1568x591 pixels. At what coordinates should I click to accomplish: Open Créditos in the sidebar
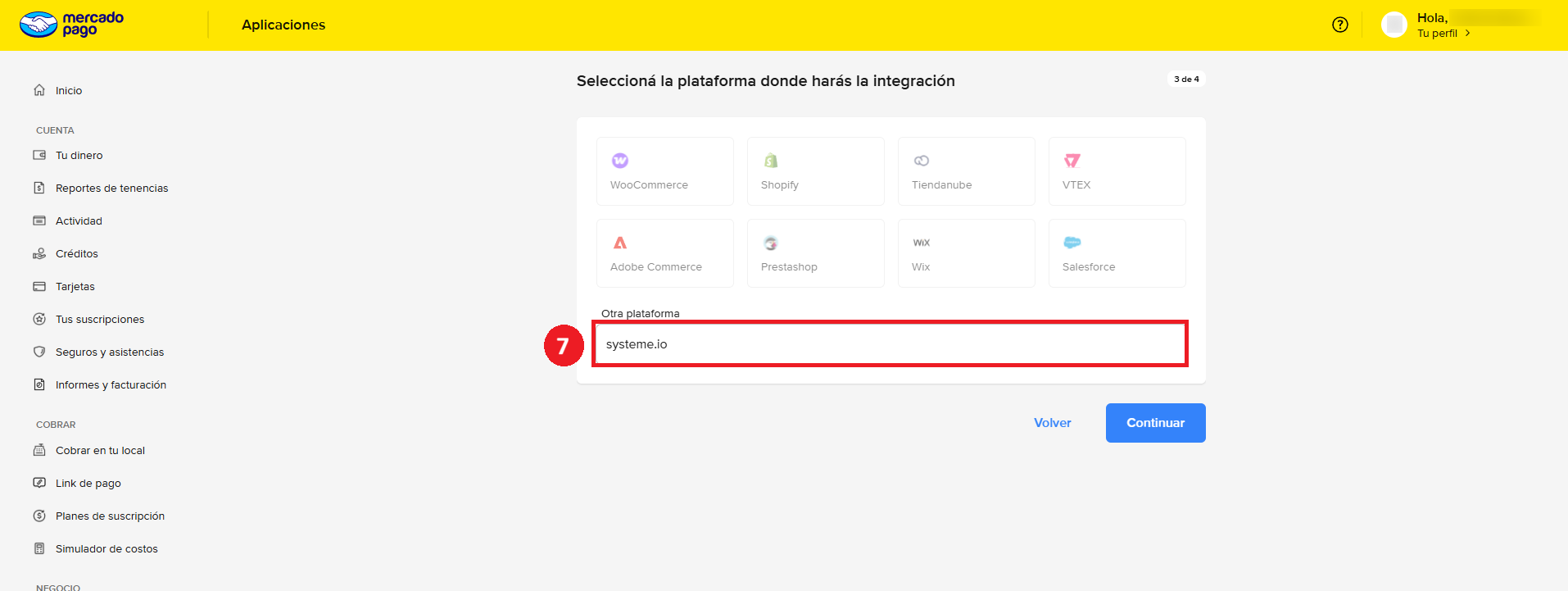[x=77, y=253]
